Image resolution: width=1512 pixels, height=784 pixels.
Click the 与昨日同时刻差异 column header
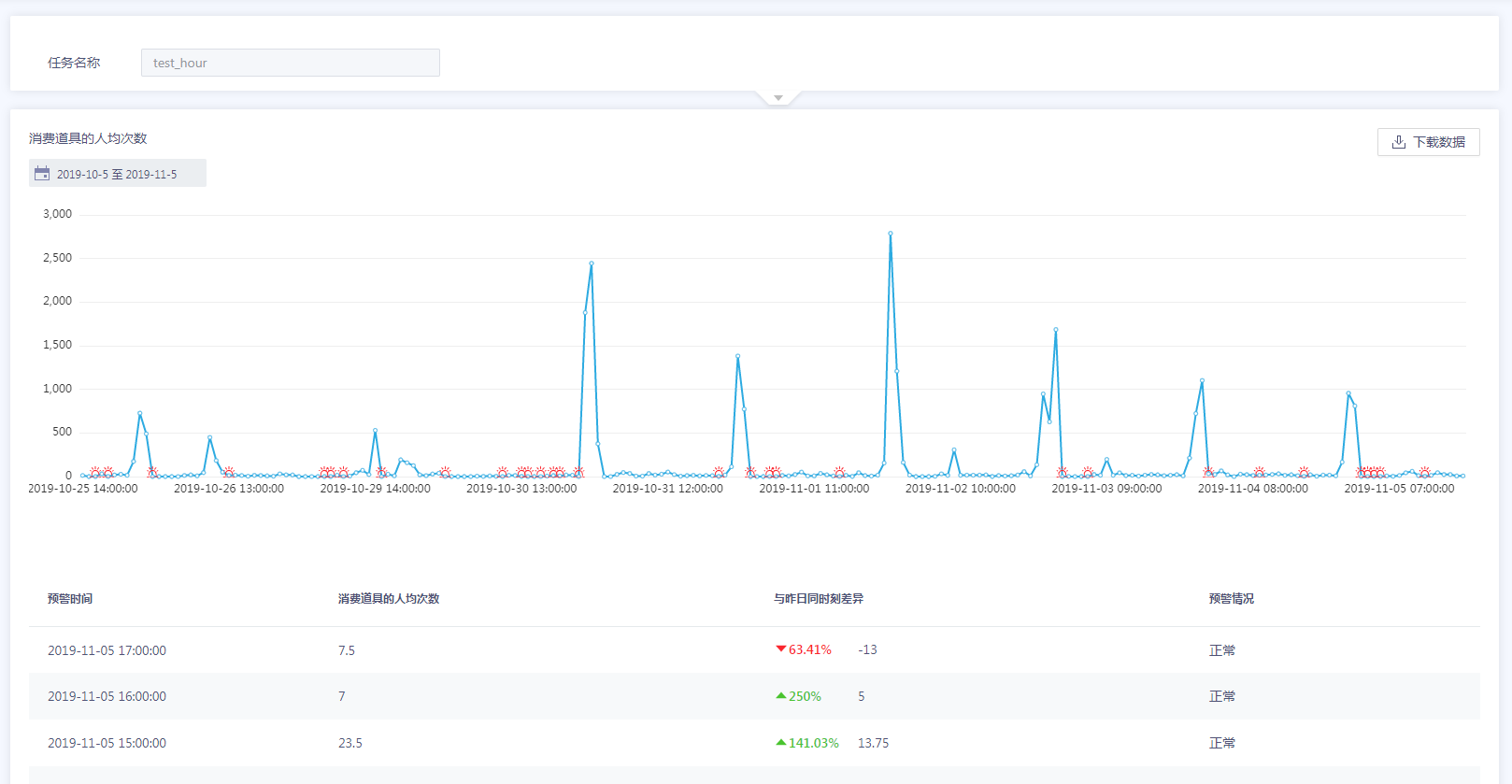coord(818,599)
